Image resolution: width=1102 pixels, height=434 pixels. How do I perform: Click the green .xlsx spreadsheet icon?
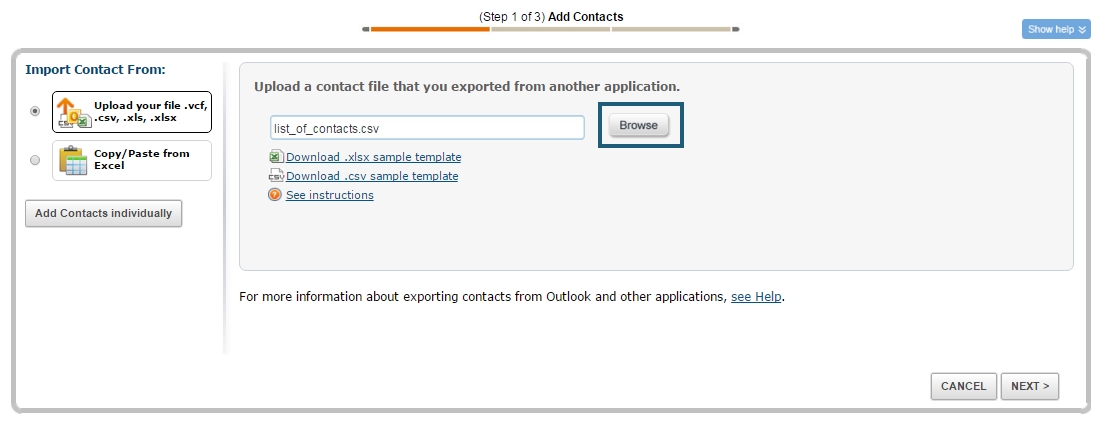click(276, 157)
